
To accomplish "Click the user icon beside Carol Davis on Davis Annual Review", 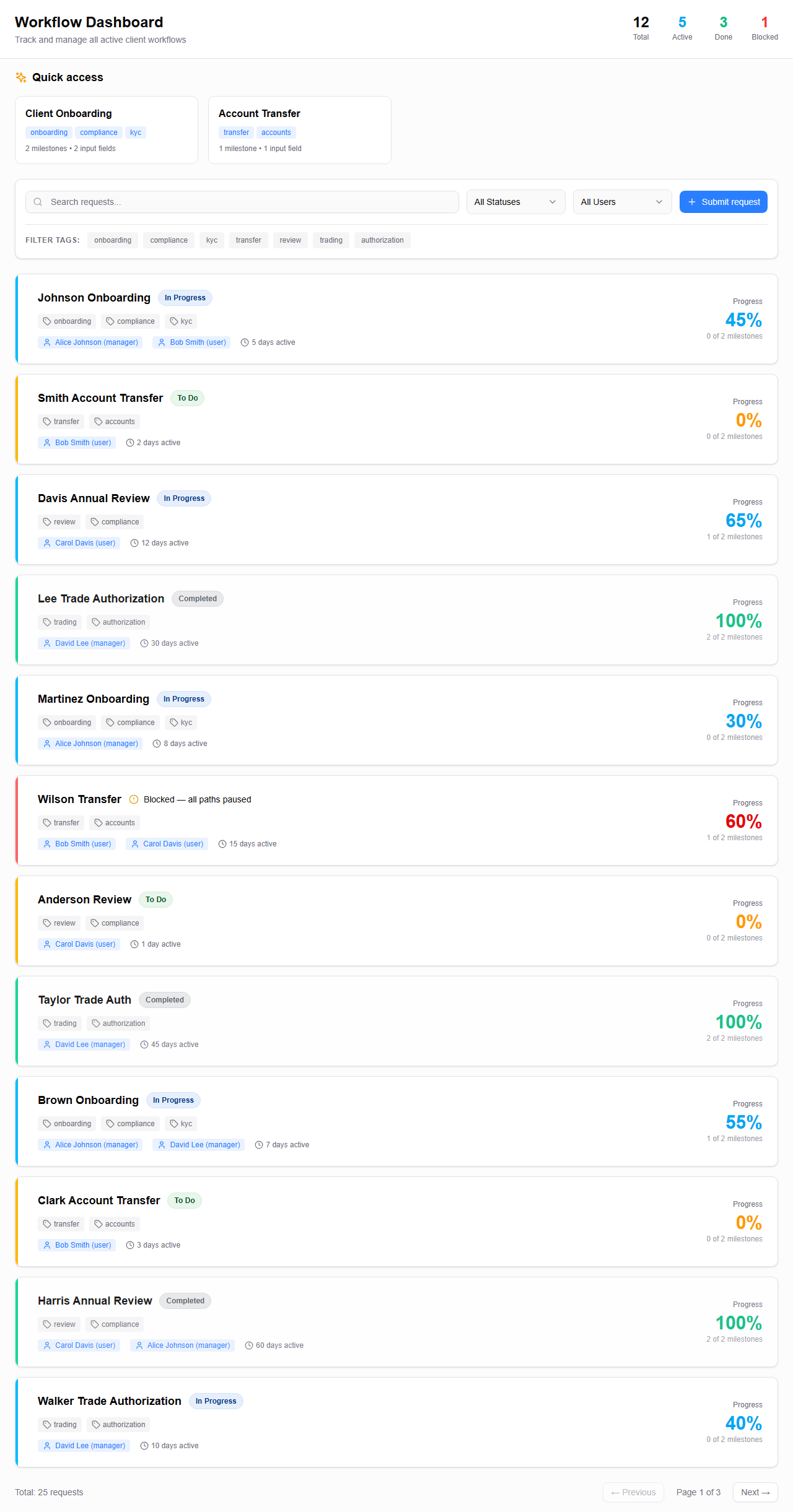I will (47, 542).
